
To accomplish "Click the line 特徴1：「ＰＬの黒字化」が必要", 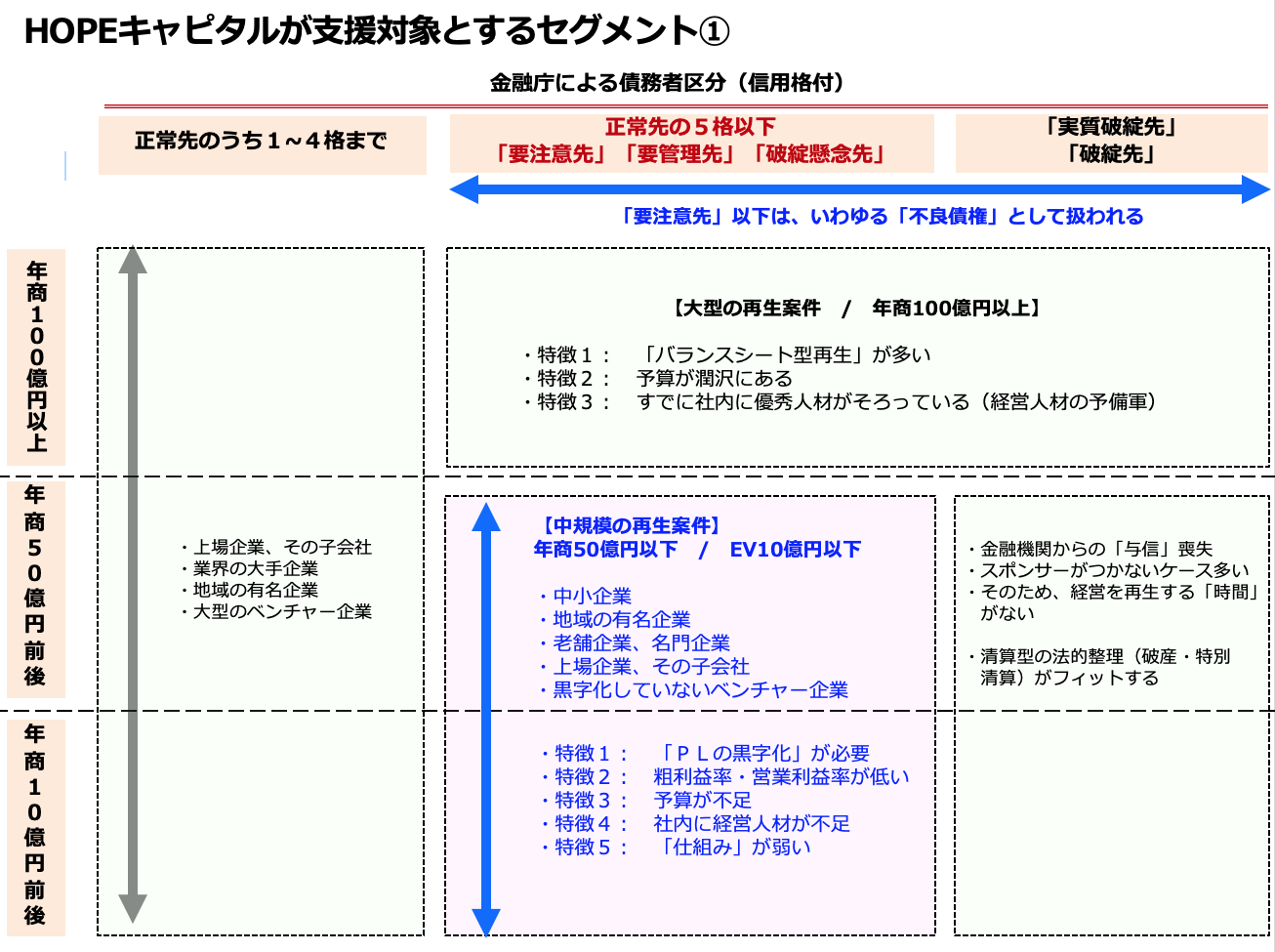I will (704, 753).
